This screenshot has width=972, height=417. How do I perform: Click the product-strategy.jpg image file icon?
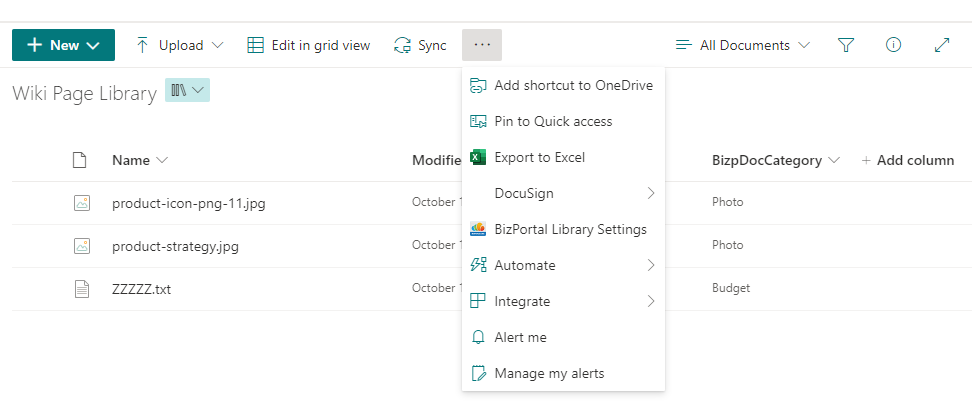pos(81,245)
